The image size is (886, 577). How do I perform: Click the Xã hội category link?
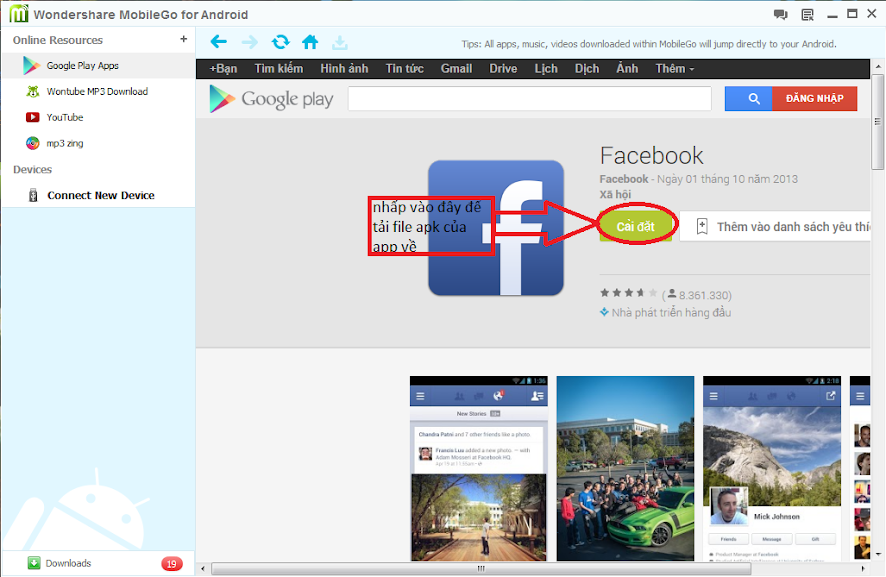click(615, 194)
